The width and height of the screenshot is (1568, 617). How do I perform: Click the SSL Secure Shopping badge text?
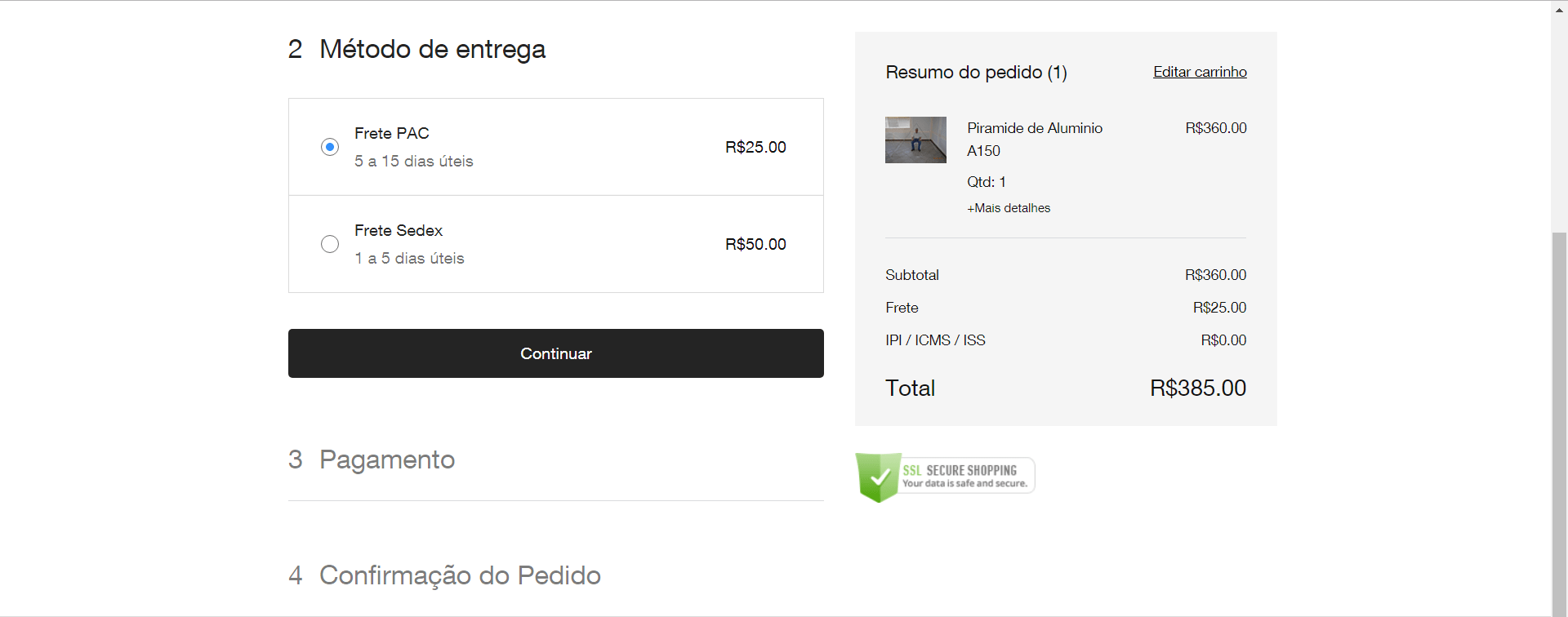(x=964, y=476)
